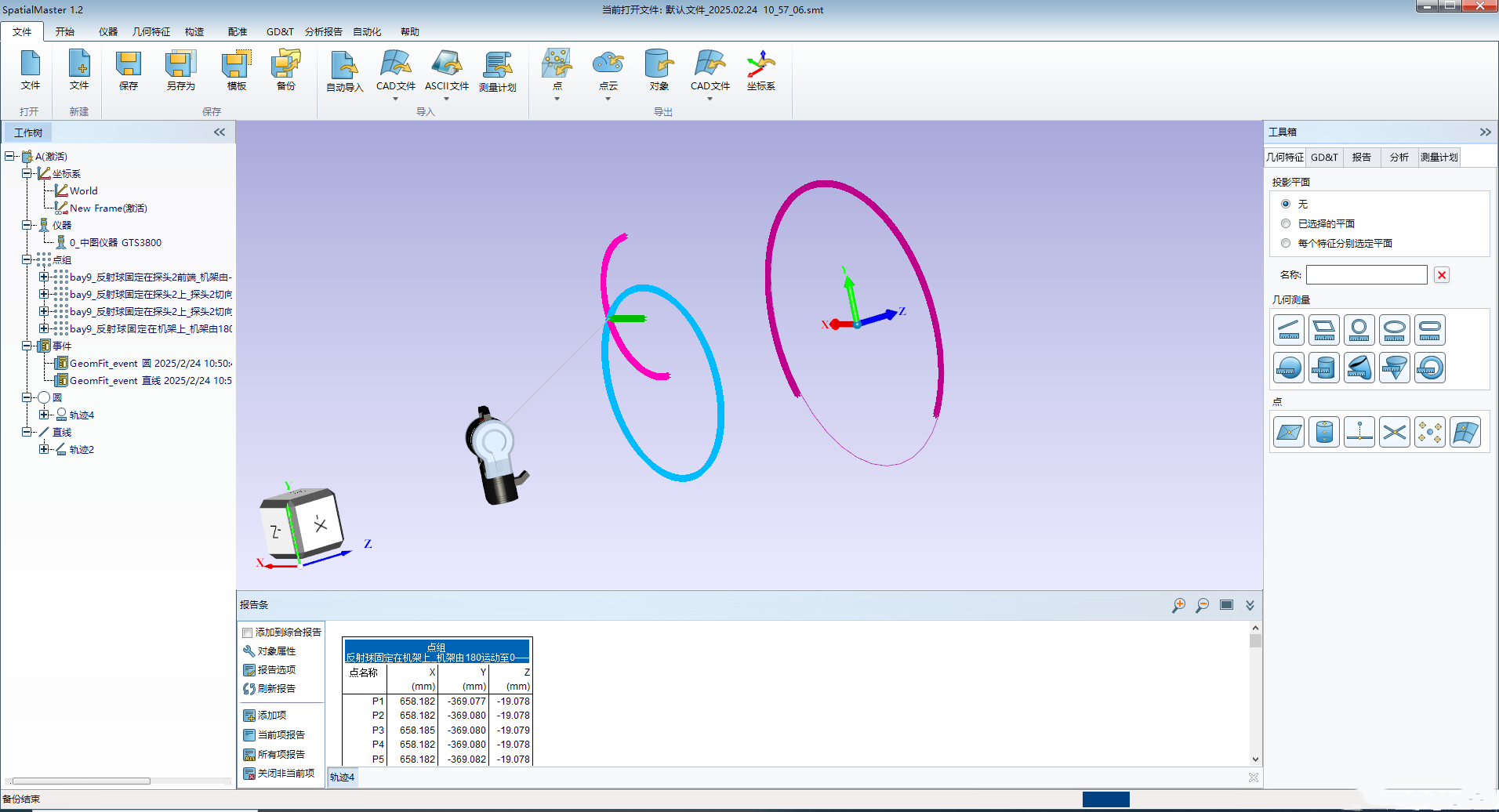Collapse the 坐标系 tree node
The width and height of the screenshot is (1499, 812).
[x=27, y=173]
